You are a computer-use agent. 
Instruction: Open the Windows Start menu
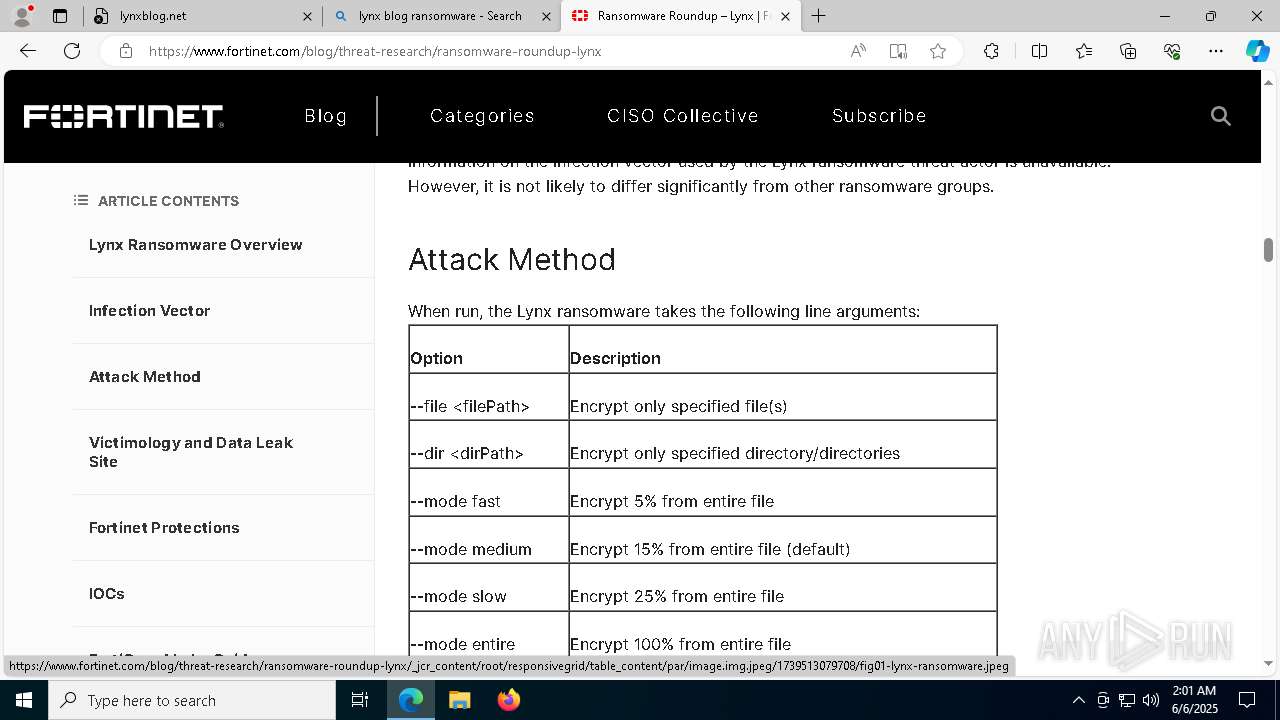coord(24,700)
